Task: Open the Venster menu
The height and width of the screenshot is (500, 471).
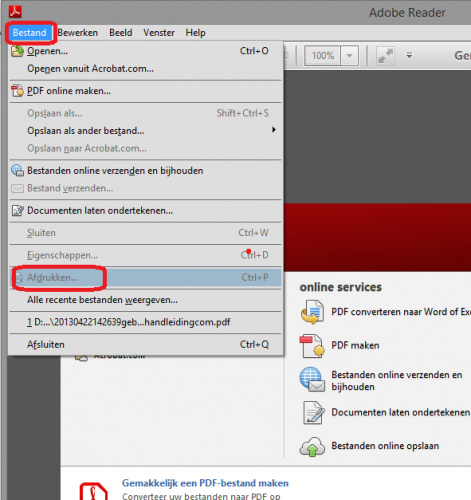Action: (159, 33)
